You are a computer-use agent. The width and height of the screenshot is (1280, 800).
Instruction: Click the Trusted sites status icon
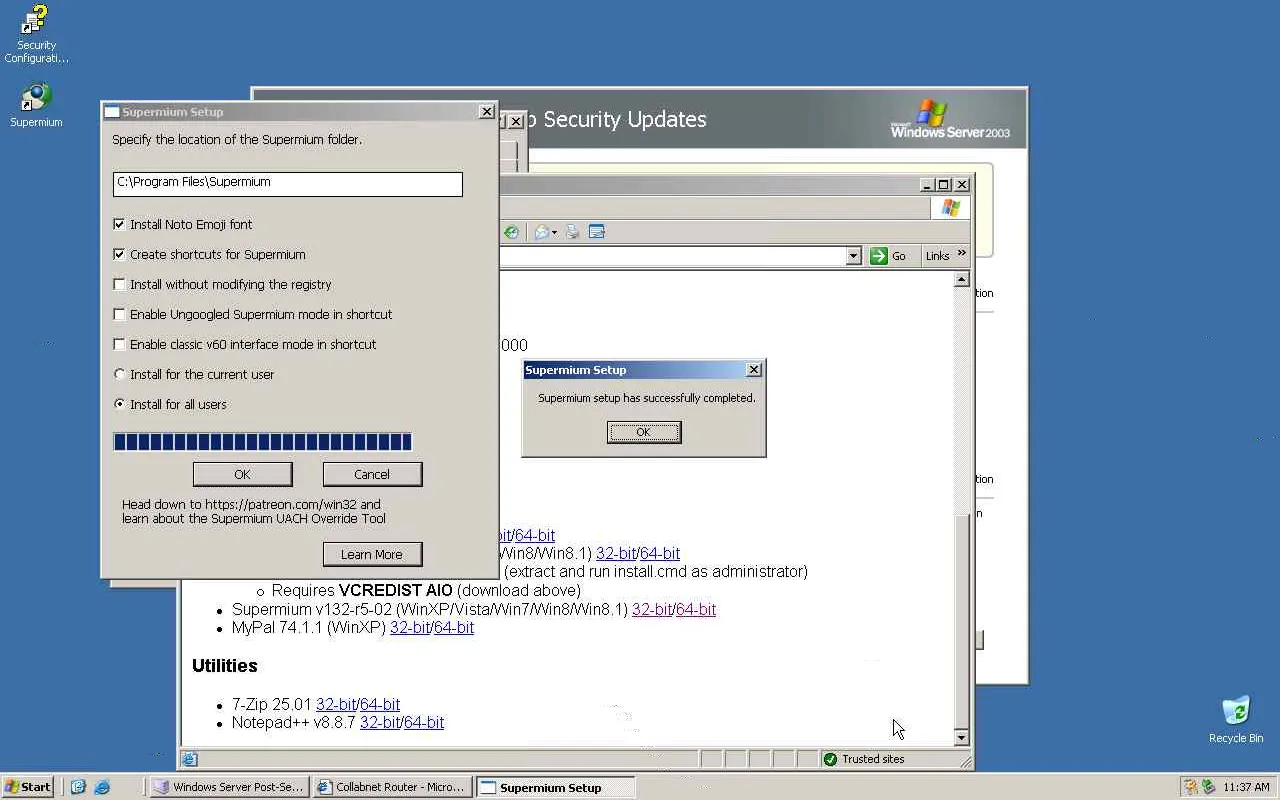coord(830,759)
